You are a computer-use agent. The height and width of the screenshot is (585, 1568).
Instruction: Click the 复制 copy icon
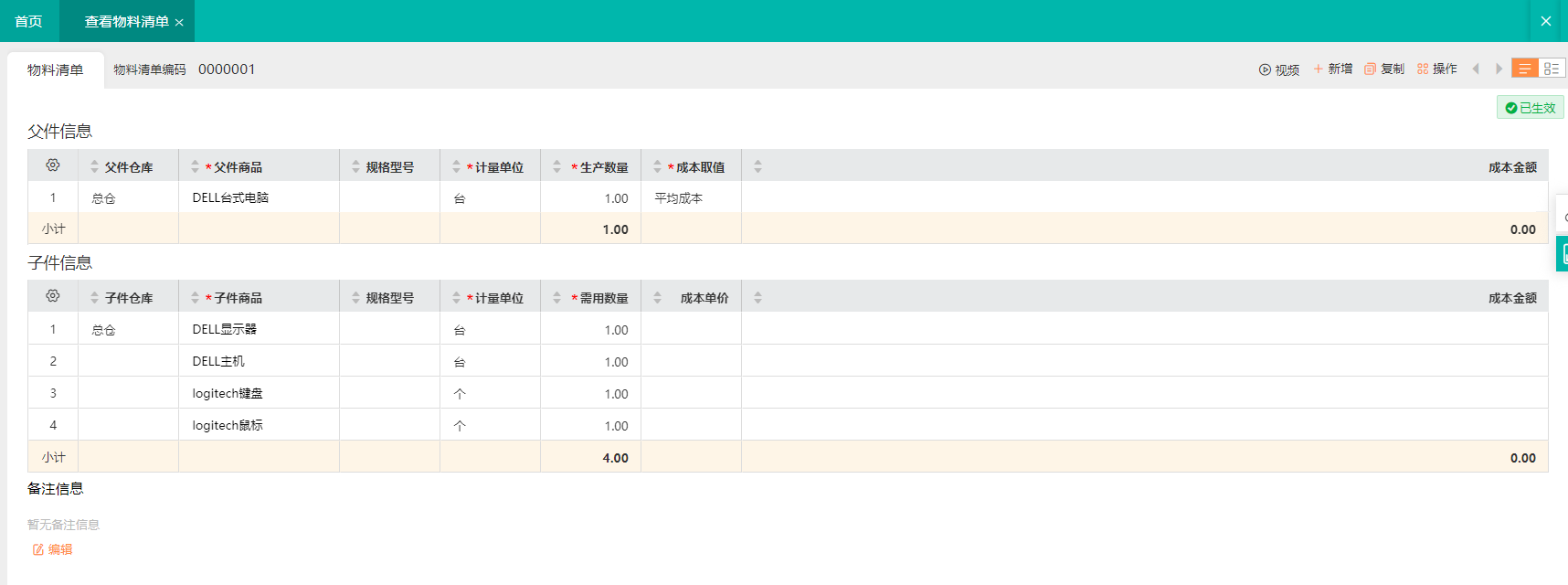point(1370,69)
